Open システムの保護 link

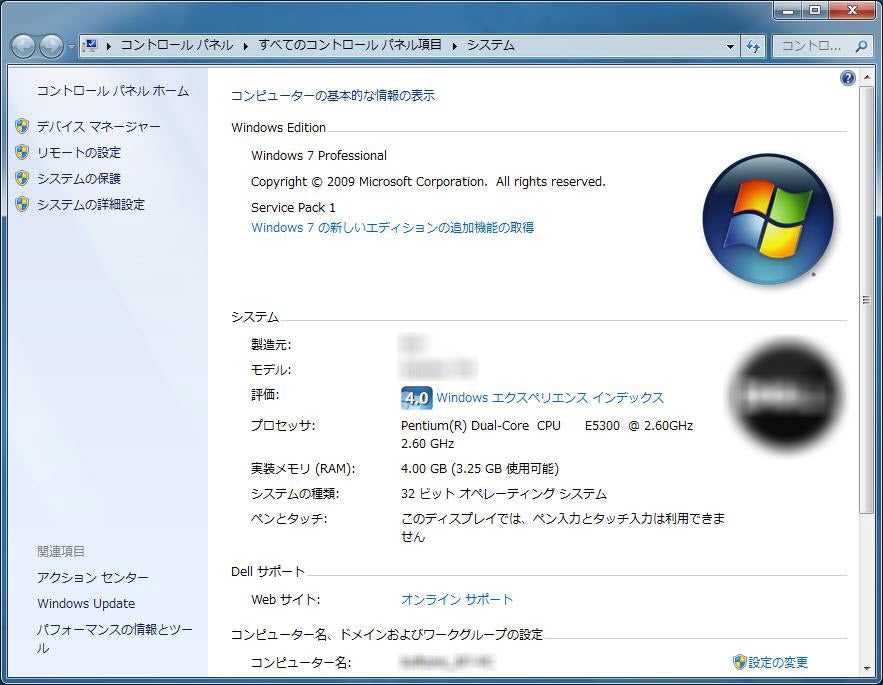click(79, 179)
